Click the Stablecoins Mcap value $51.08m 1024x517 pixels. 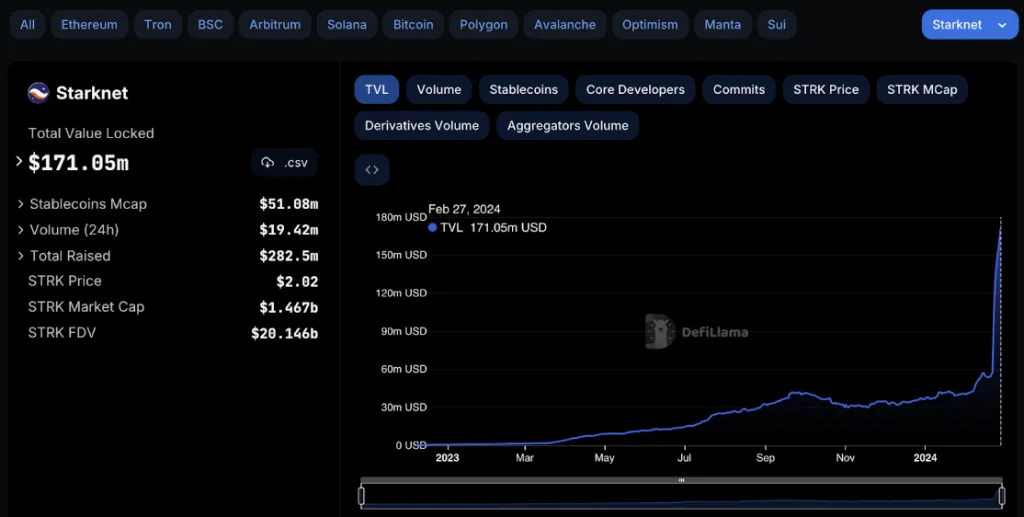pos(289,204)
